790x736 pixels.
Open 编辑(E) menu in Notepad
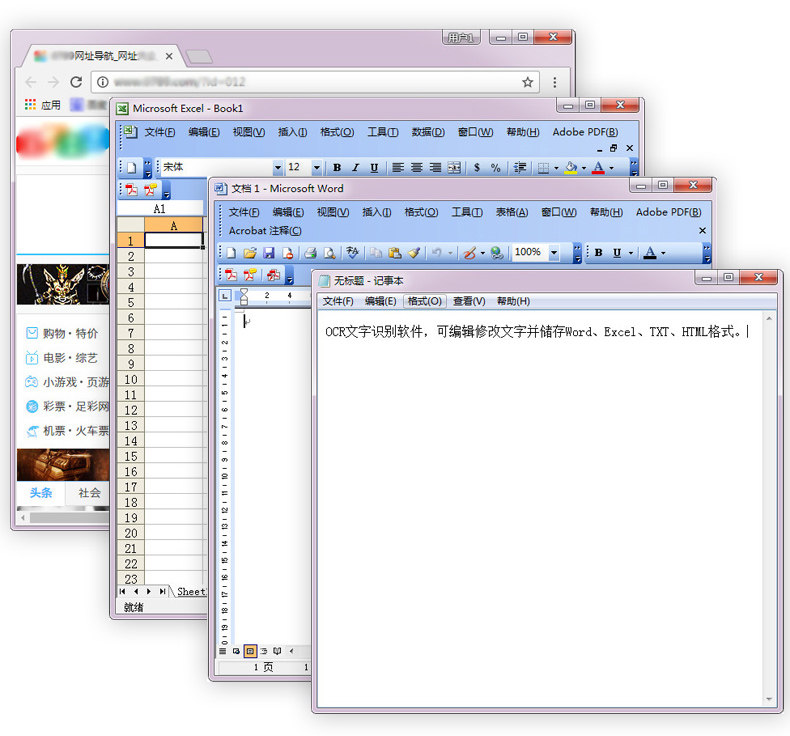pyautogui.click(x=380, y=301)
